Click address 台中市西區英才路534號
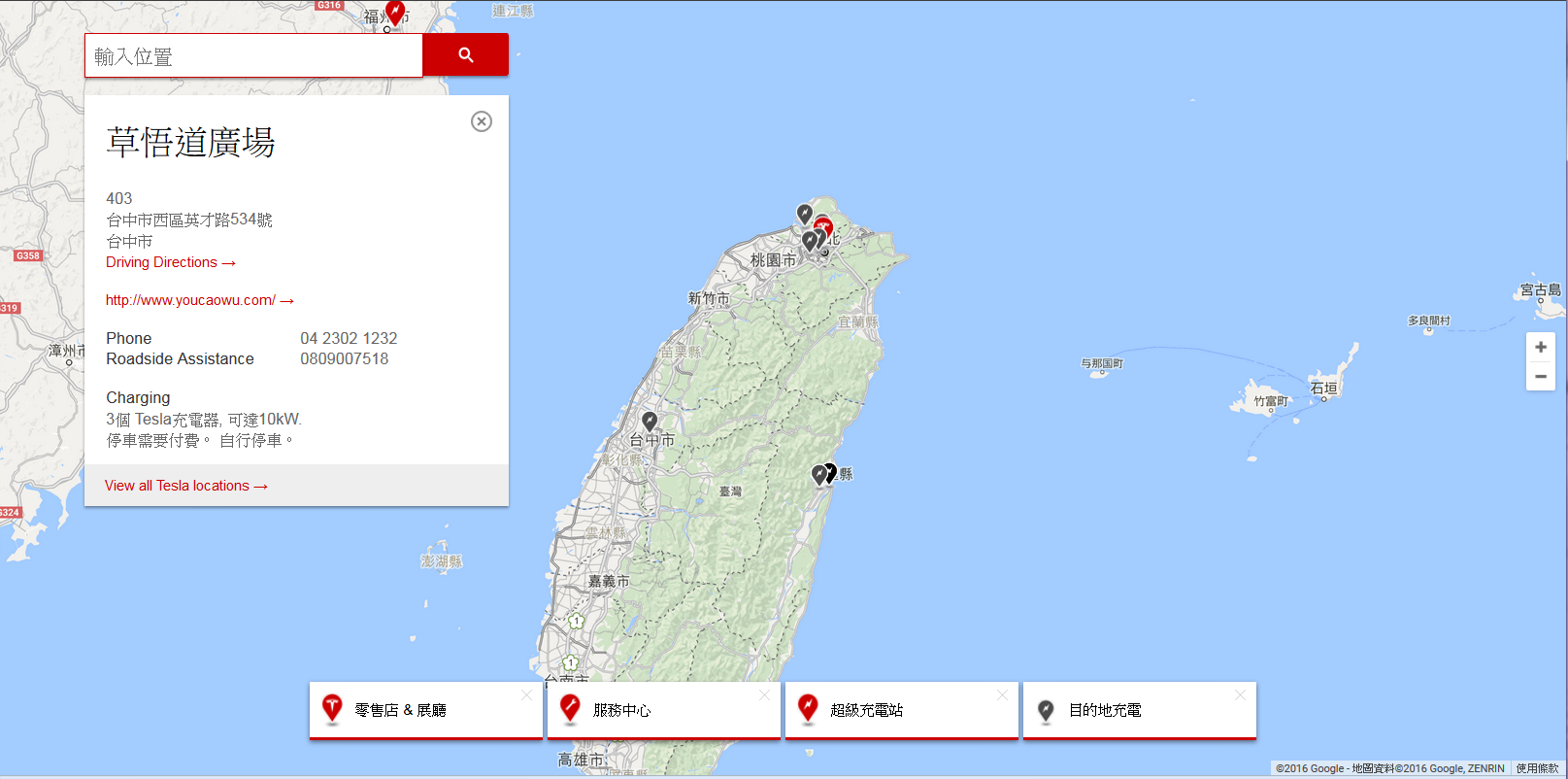Image resolution: width=1568 pixels, height=779 pixels. 189,220
